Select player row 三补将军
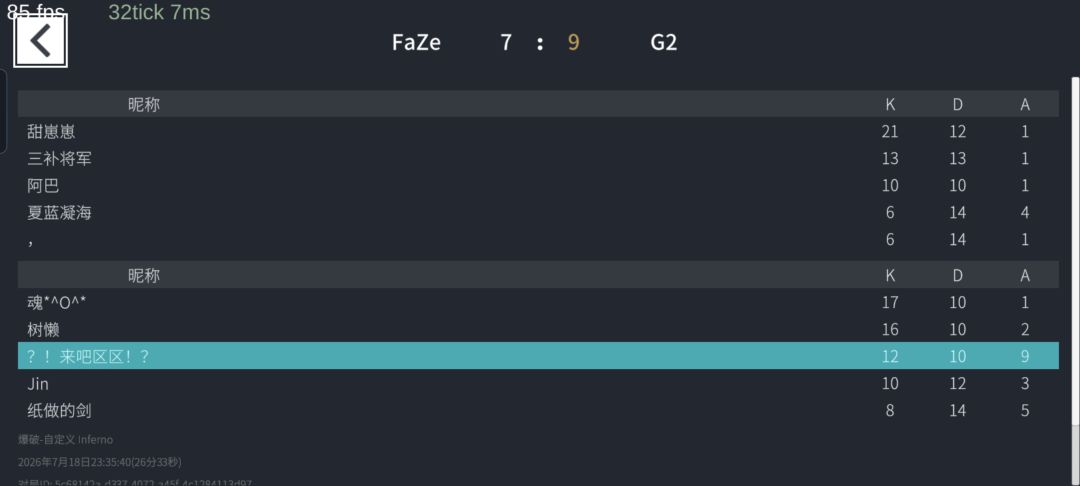The width and height of the screenshot is (1080, 486). [x=538, y=158]
